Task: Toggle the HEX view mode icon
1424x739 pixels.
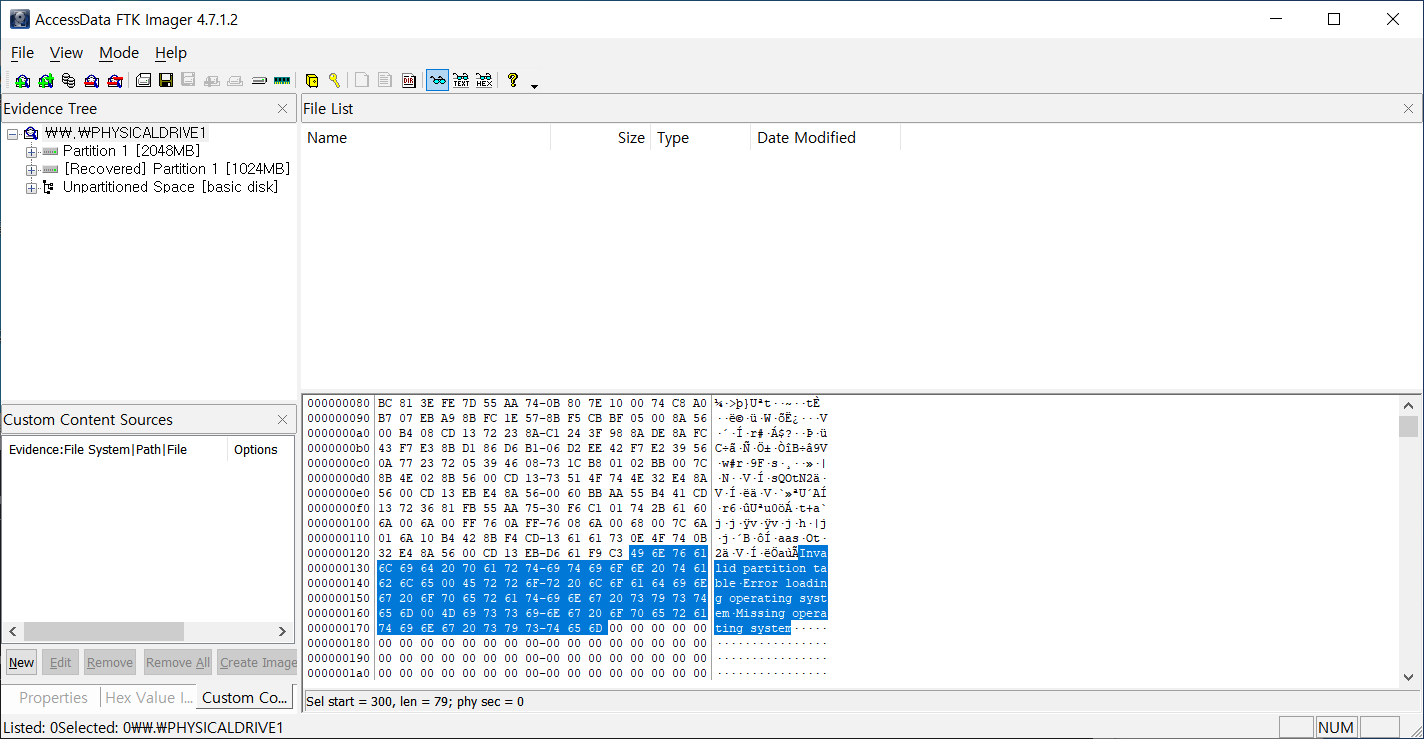Action: pos(484,81)
